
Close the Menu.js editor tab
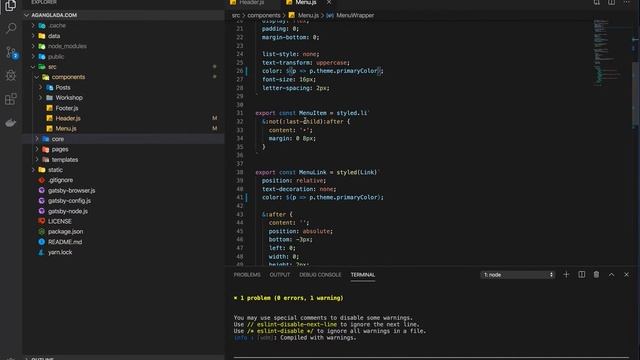(329, 2)
